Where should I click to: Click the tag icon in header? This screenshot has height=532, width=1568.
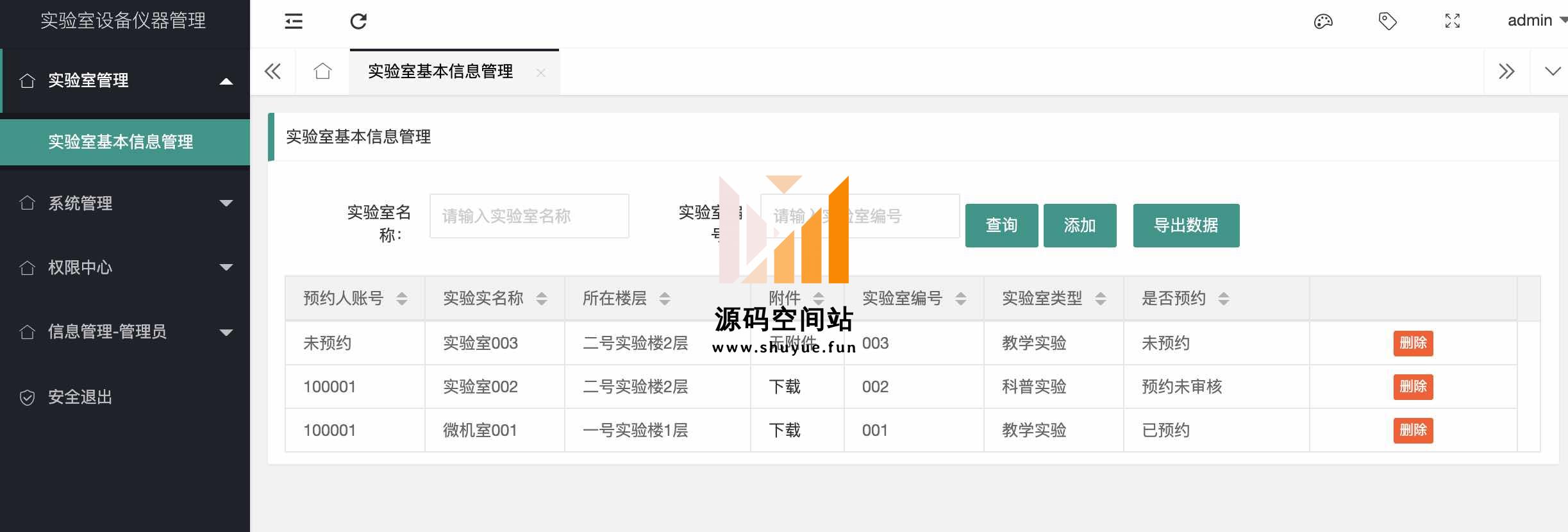[1387, 21]
